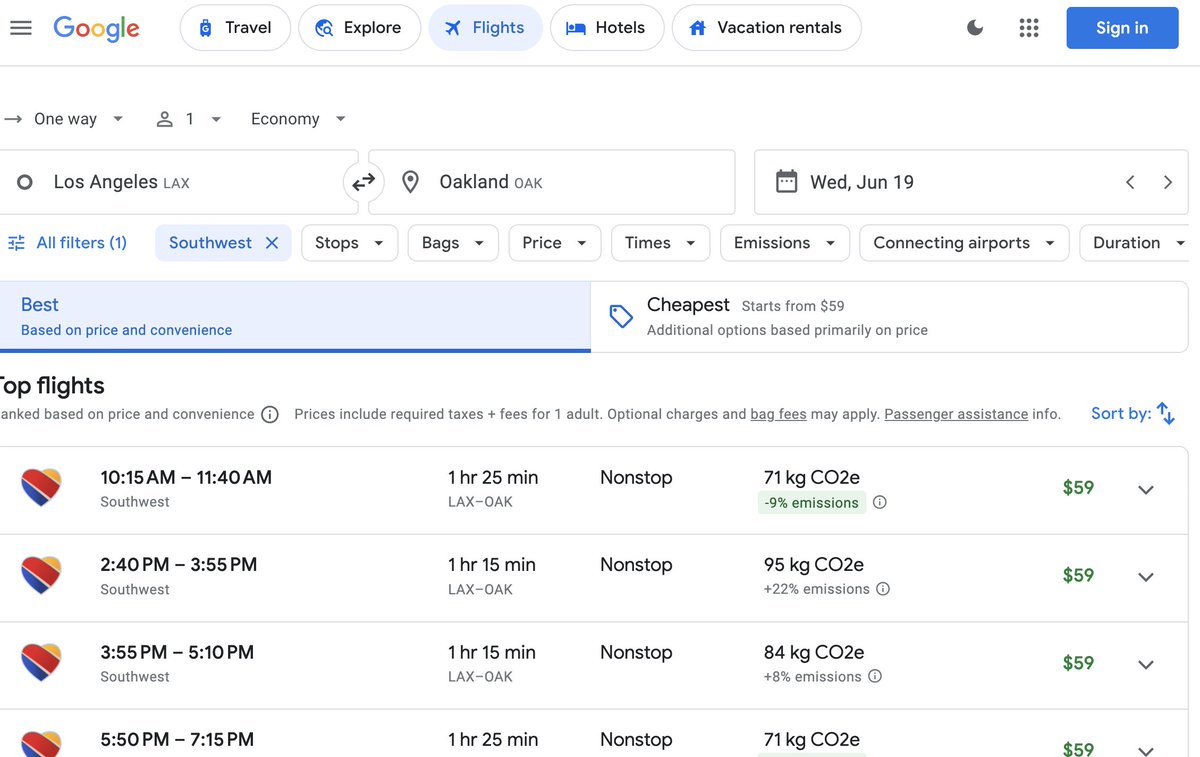The height and width of the screenshot is (757, 1200).
Task: Edit the Los Angeles LAX origin field
Action: tap(177, 182)
